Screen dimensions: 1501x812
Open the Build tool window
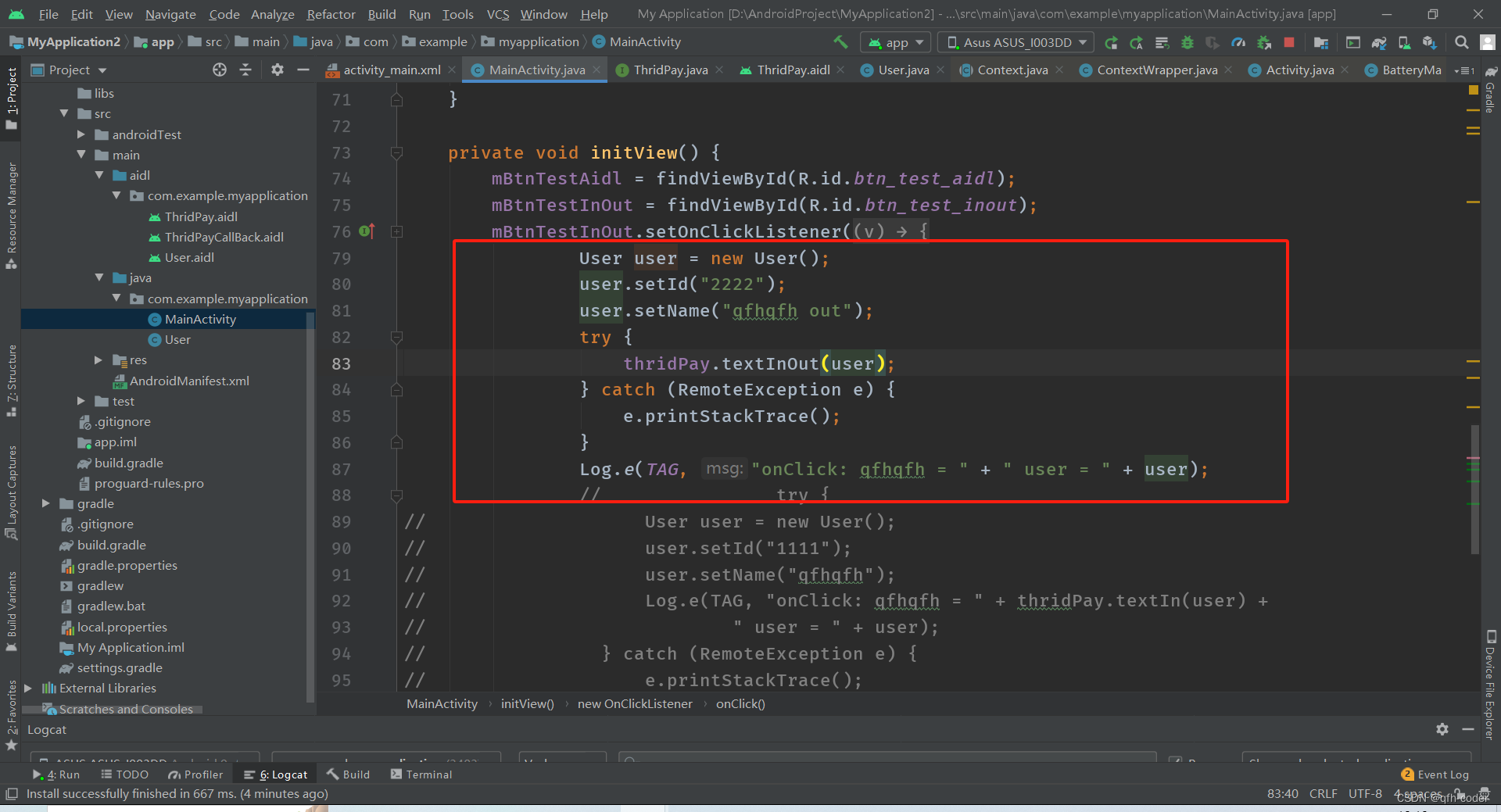coord(348,774)
